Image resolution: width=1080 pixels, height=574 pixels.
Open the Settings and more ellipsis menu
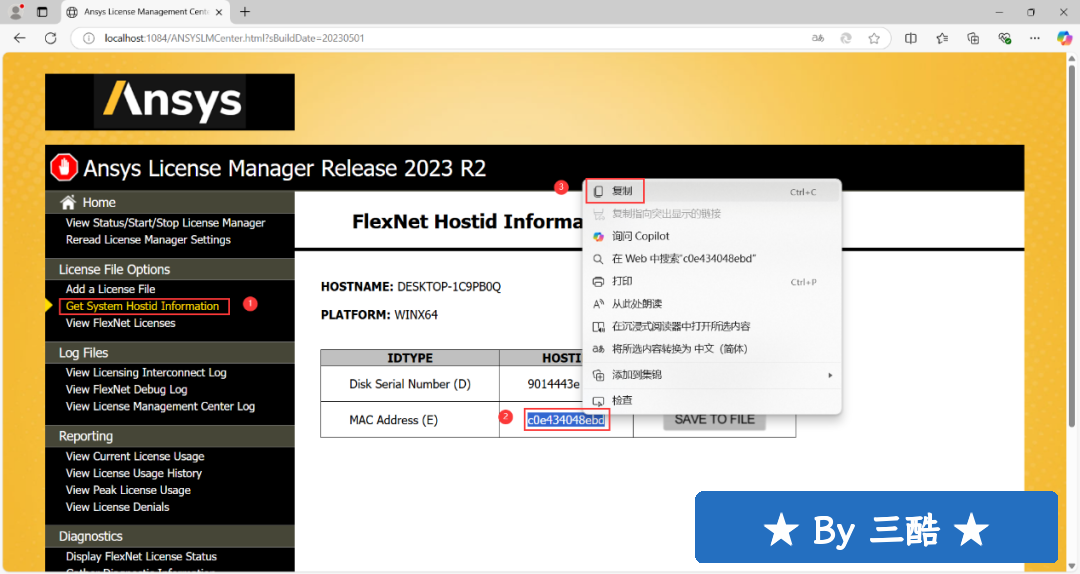point(1035,39)
